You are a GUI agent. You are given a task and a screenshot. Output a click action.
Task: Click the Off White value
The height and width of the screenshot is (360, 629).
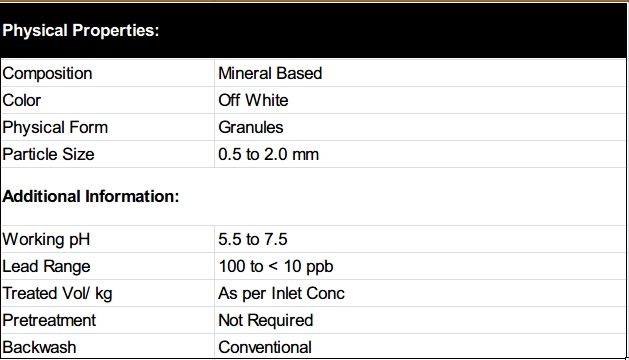point(253,100)
